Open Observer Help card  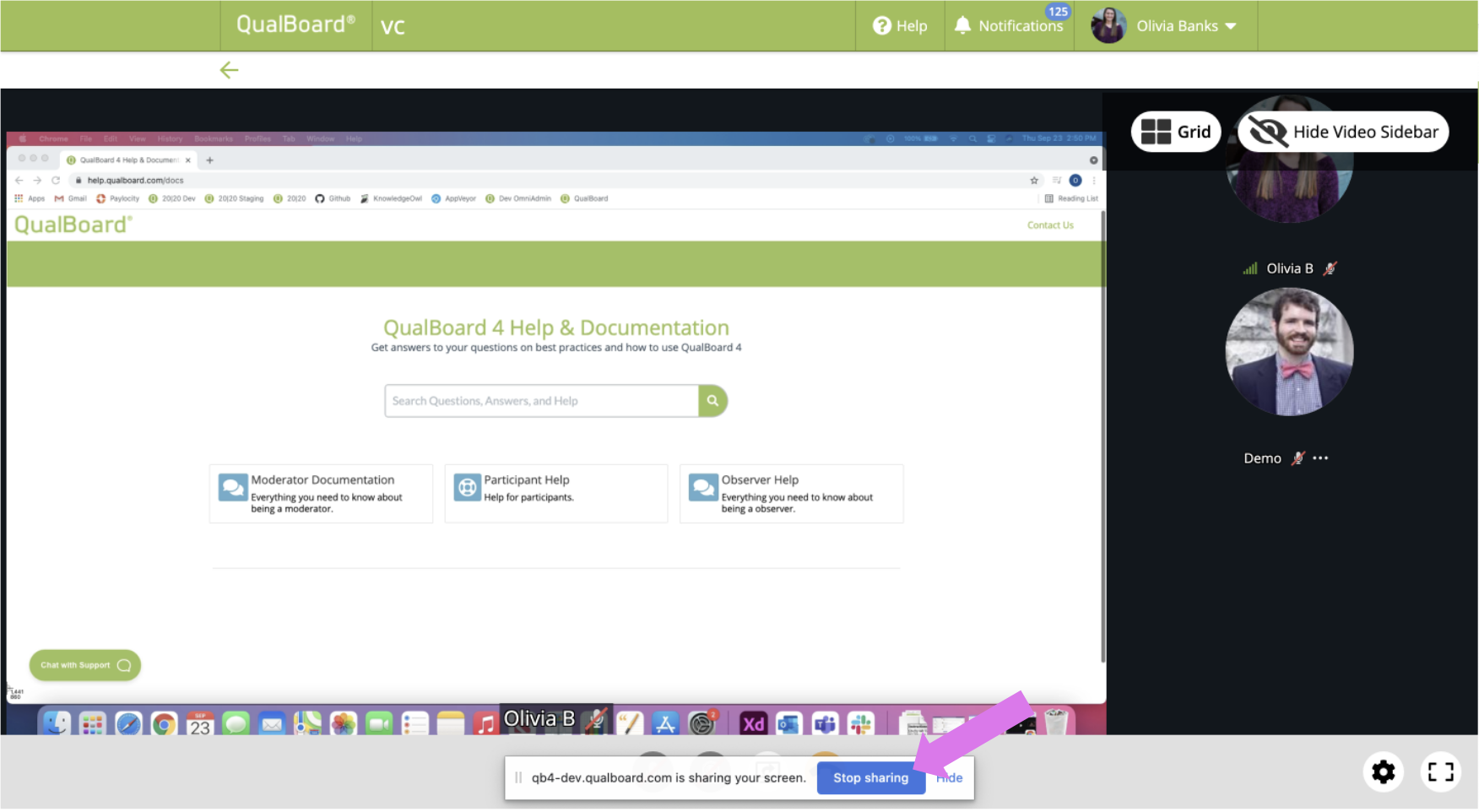pos(792,494)
